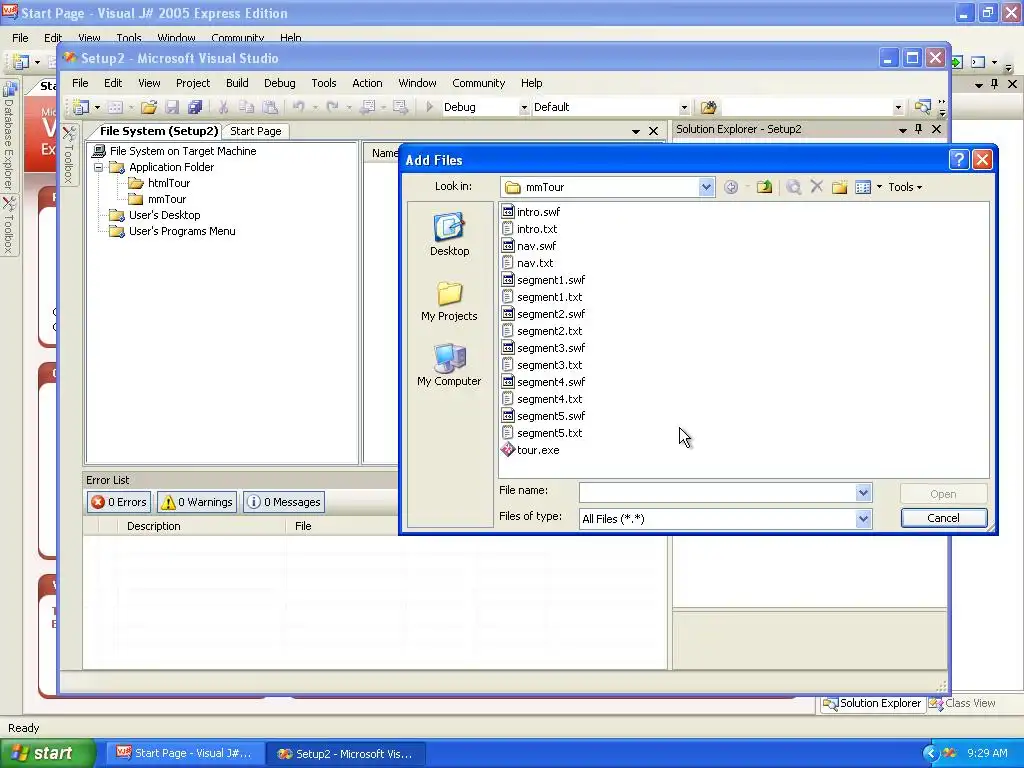Click the Solution Explorer pin icon
This screenshot has width=1024, height=768.
tap(919, 129)
